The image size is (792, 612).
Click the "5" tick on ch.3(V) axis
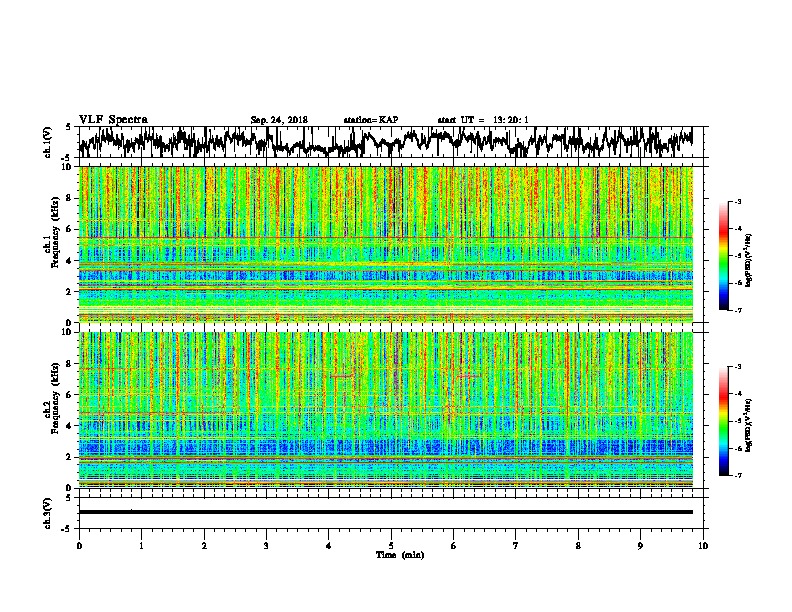click(69, 498)
